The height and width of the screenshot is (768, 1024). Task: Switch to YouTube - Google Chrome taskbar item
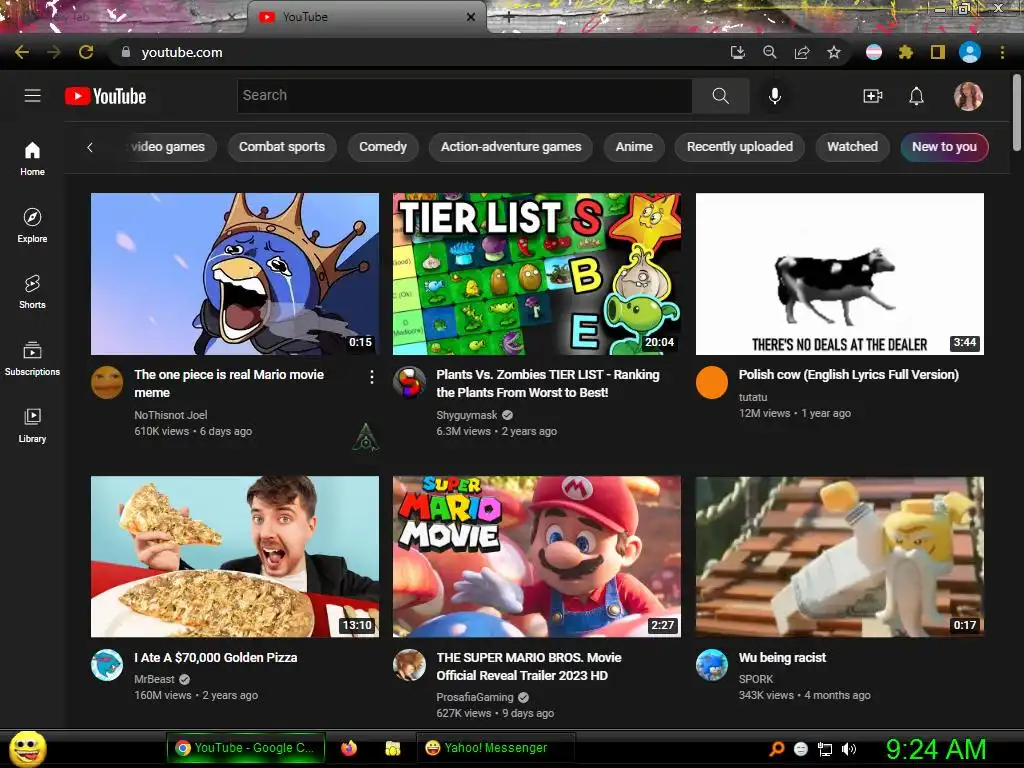coord(246,748)
